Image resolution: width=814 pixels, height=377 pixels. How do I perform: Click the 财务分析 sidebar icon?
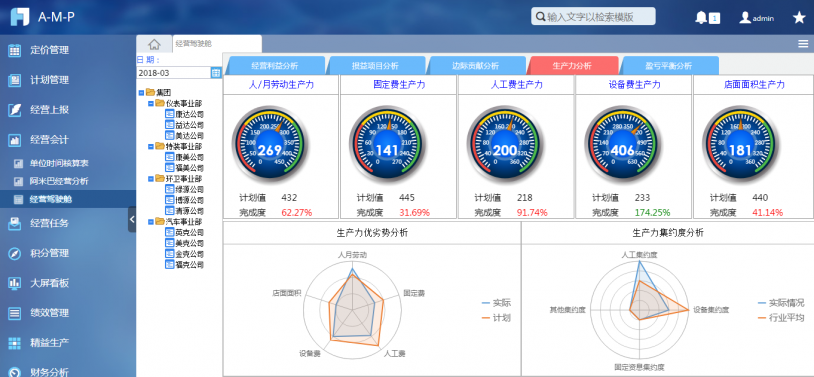pyautogui.click(x=15, y=372)
